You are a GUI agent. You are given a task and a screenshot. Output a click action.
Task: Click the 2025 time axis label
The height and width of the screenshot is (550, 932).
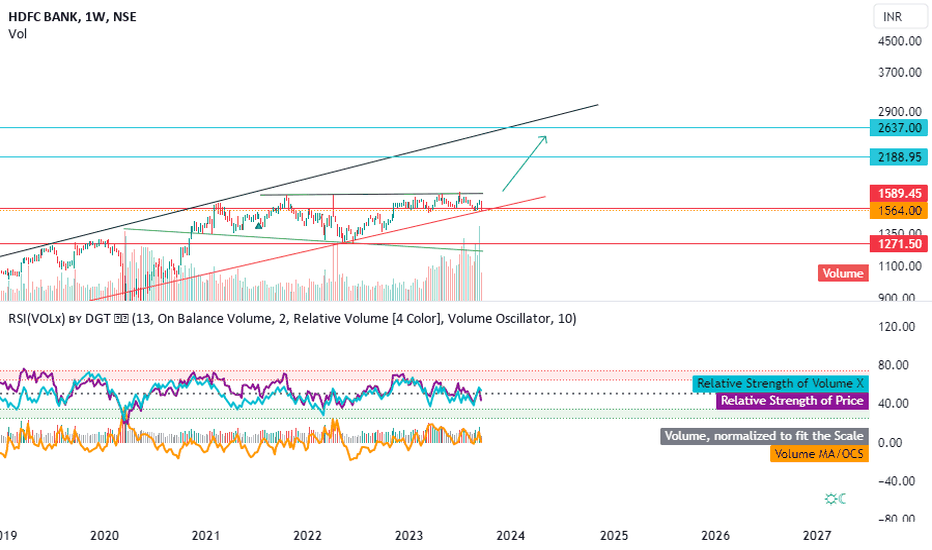[x=613, y=536]
